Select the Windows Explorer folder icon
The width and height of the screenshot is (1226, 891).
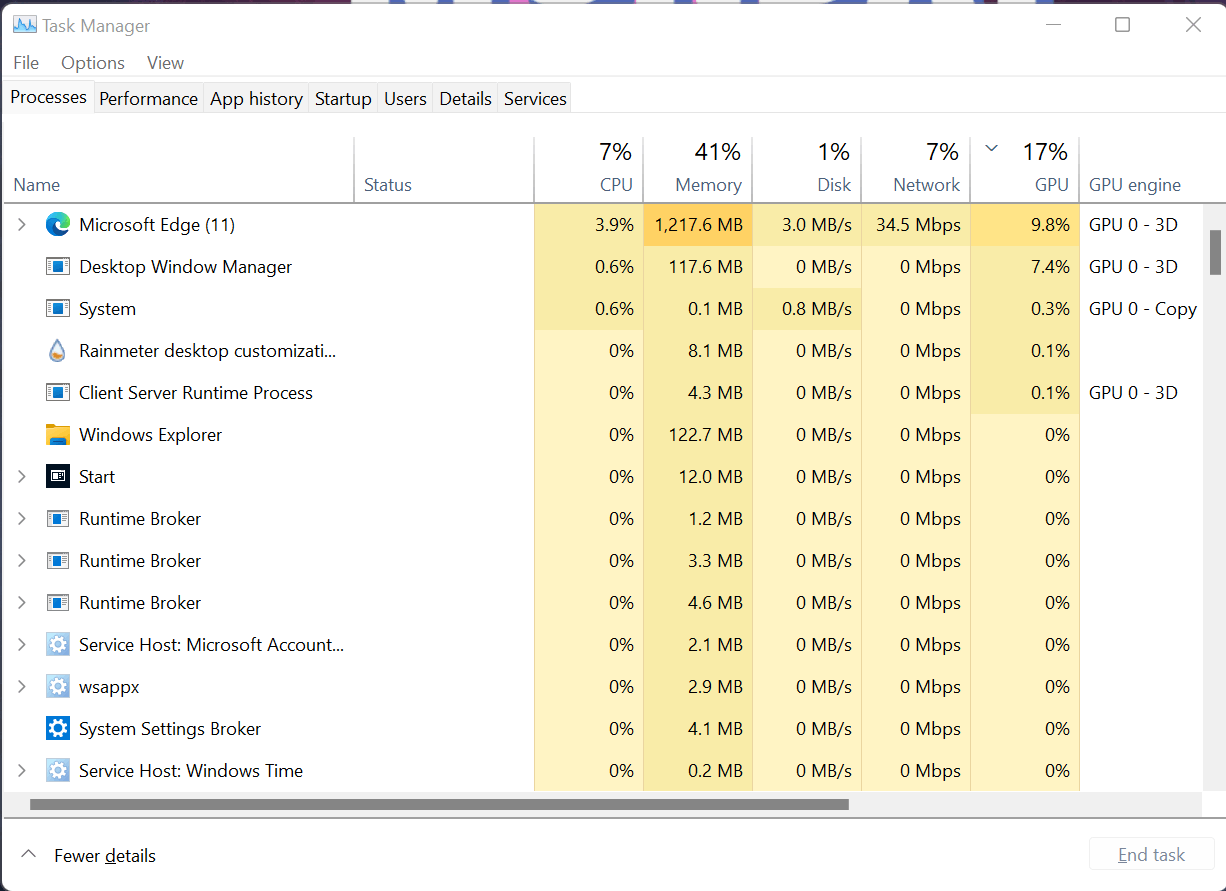tap(58, 435)
